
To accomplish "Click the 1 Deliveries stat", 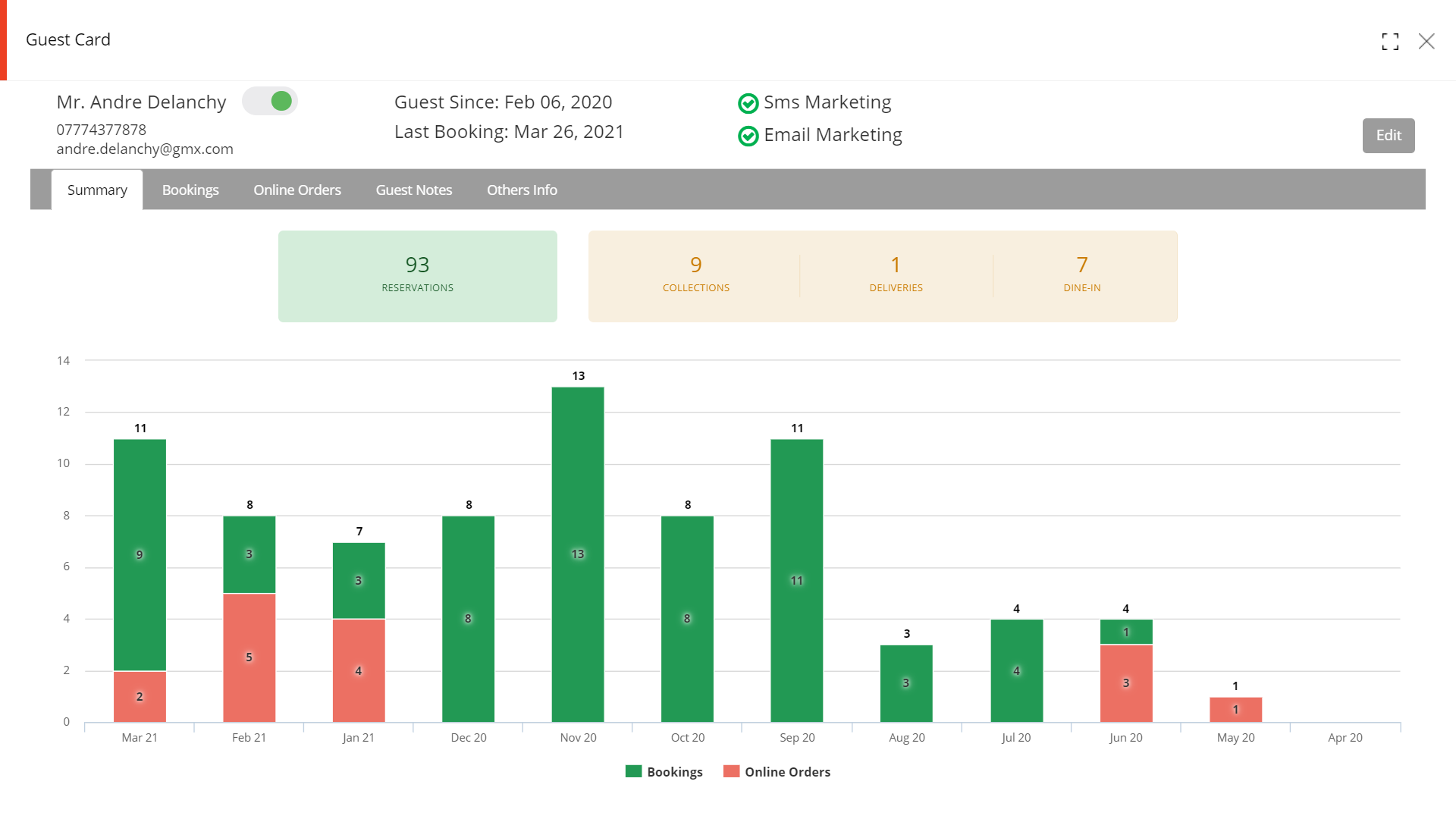I will (x=896, y=275).
